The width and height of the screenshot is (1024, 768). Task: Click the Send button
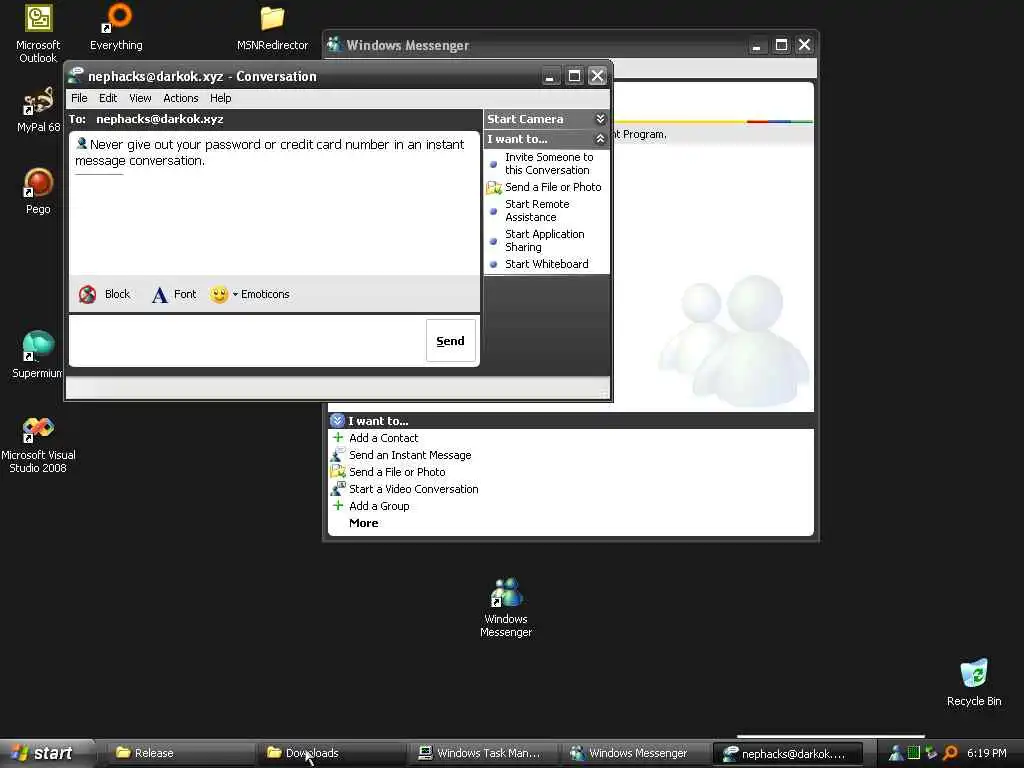(451, 340)
